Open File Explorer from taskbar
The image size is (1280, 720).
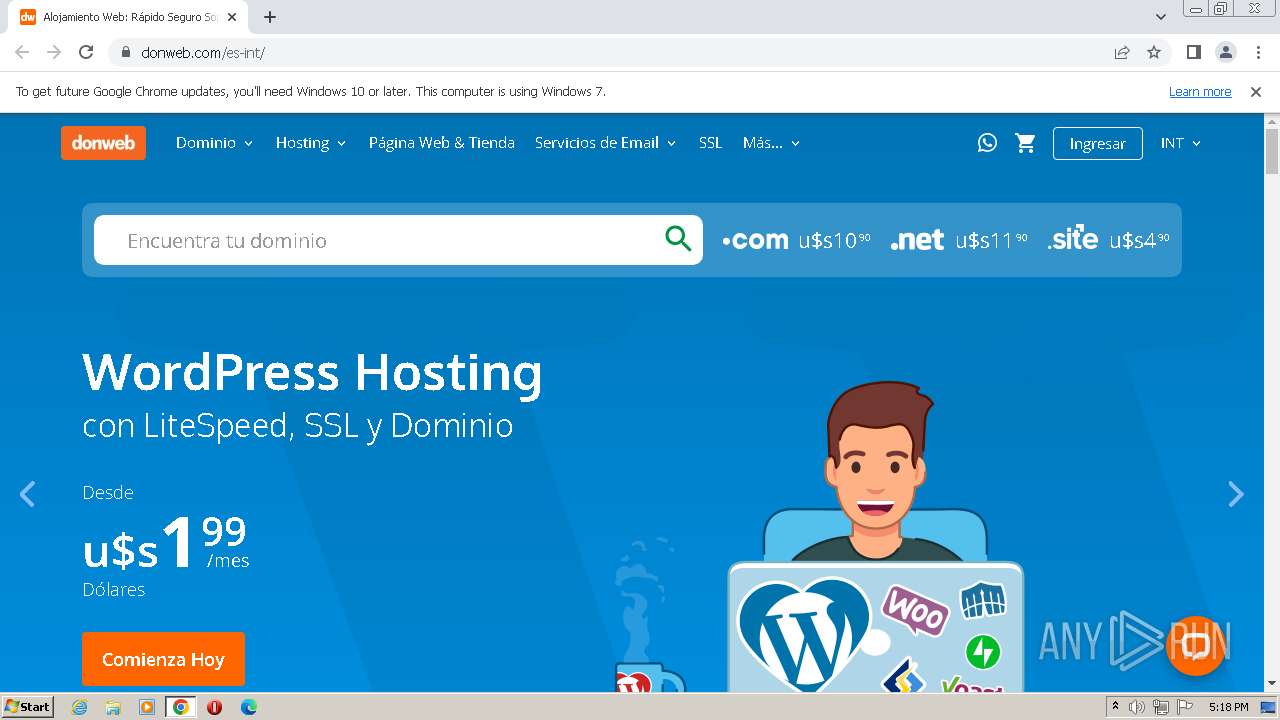tap(113, 707)
